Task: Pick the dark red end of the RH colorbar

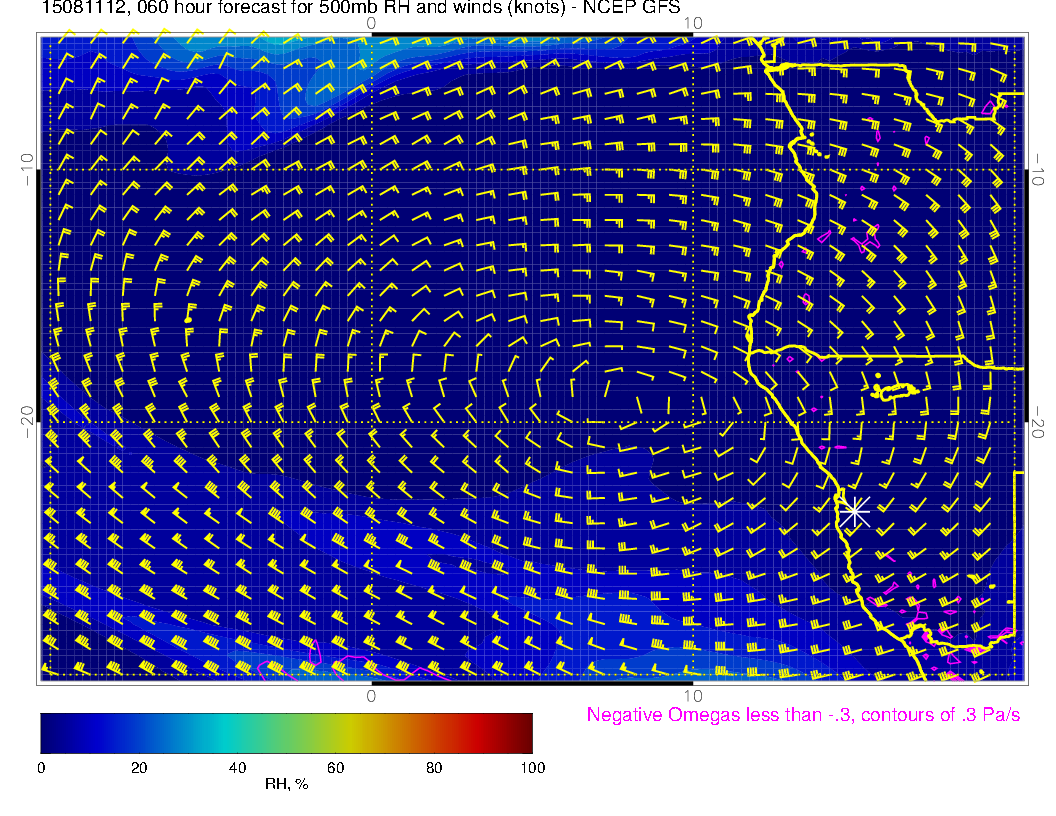Action: (x=525, y=732)
